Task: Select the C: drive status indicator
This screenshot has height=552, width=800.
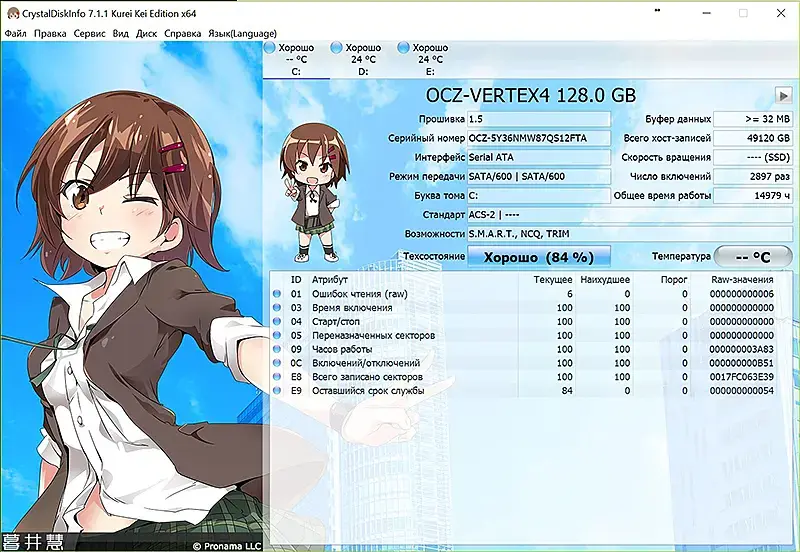Action: coord(269,47)
